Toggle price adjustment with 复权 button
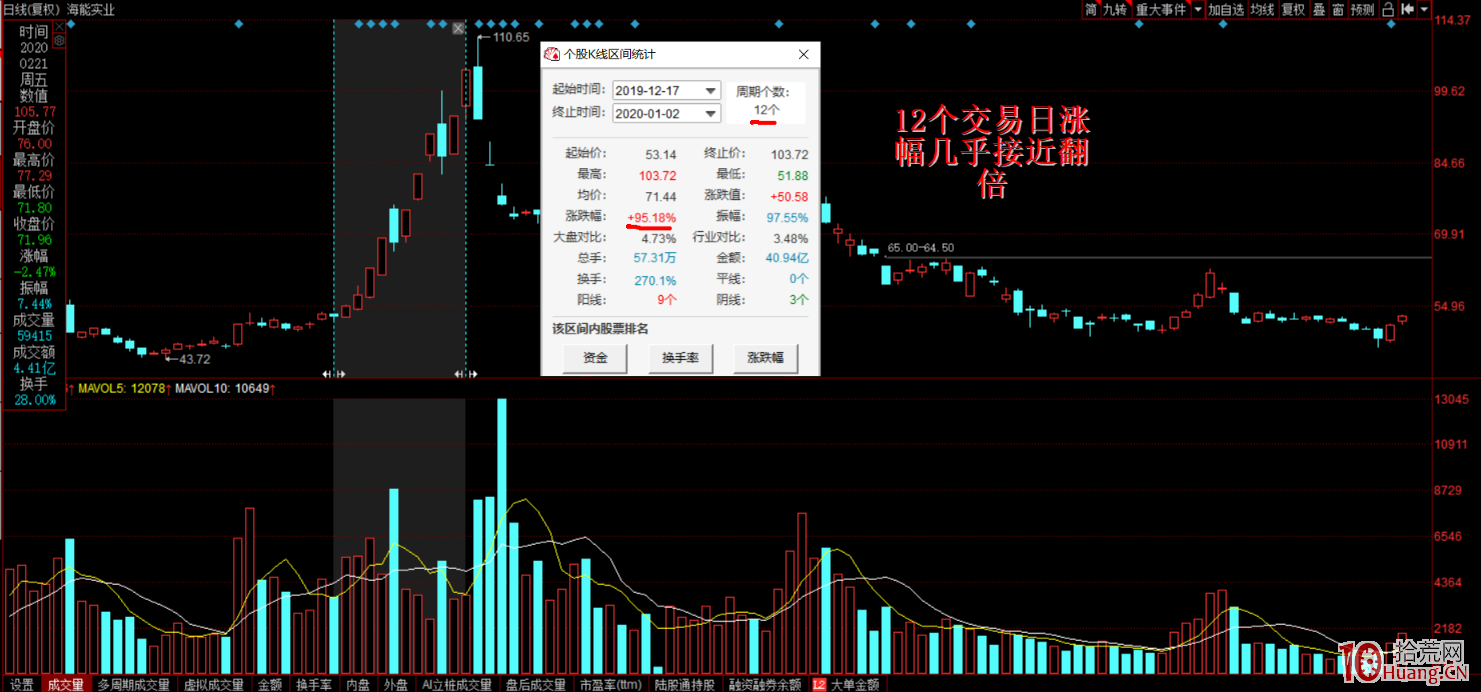Screen dimensions: 1481x692 click(x=1295, y=10)
